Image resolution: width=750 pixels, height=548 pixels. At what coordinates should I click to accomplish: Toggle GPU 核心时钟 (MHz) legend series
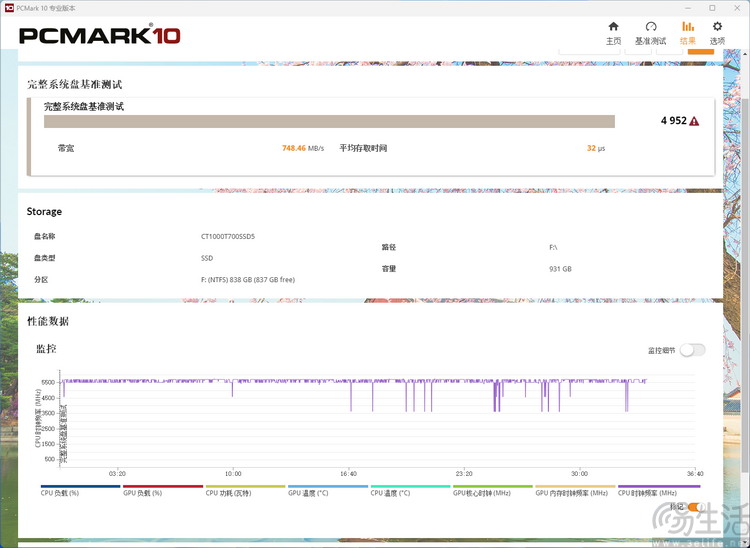pos(481,492)
